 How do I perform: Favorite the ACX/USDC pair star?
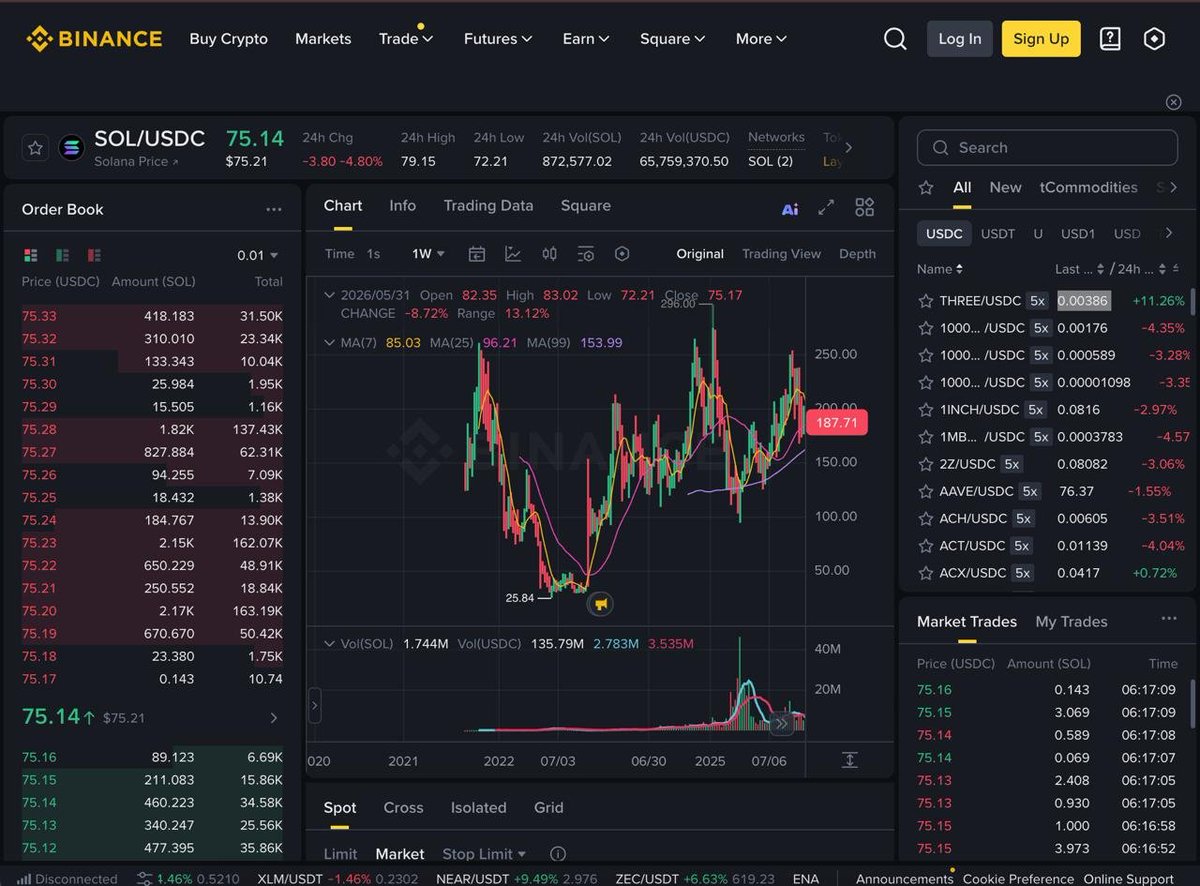pos(926,573)
